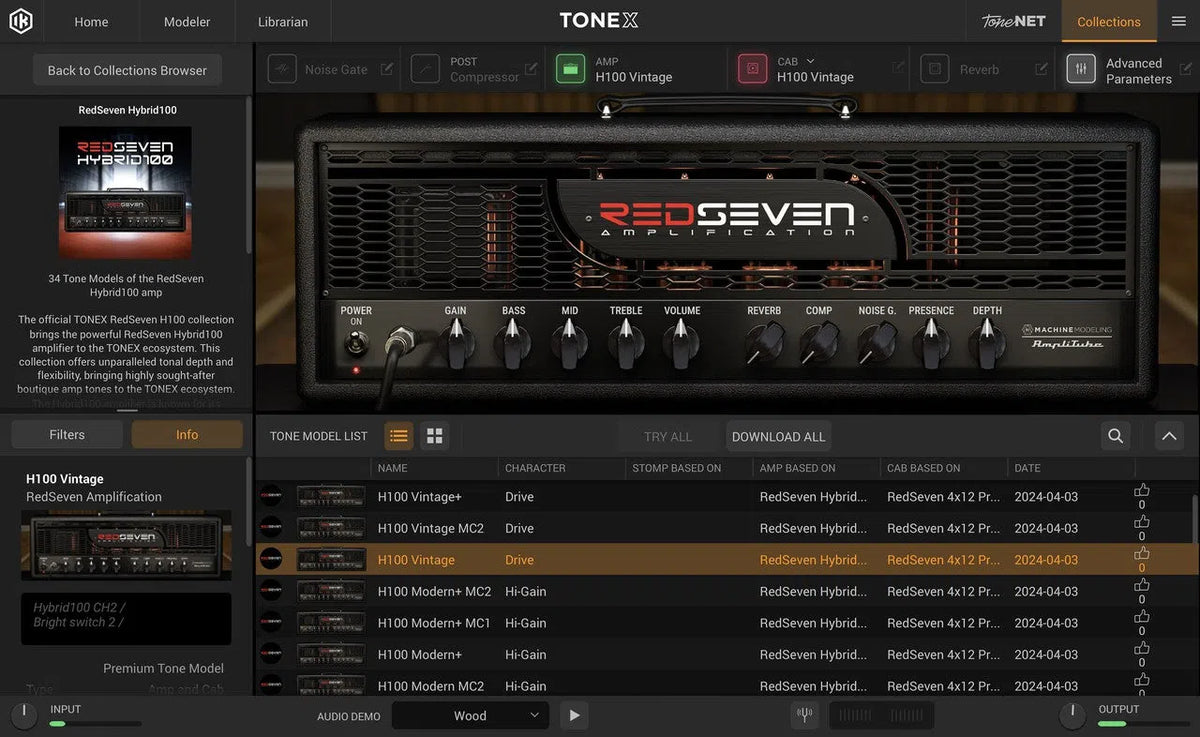1200x737 pixels.
Task: Enable list view for tone models
Action: coord(398,436)
